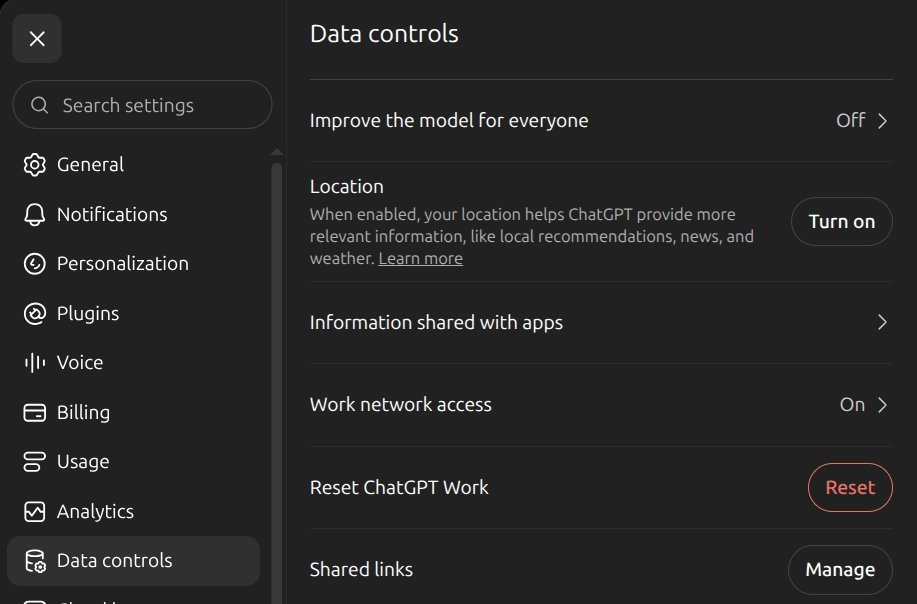The width and height of the screenshot is (917, 604).
Task: Open the Notifications settings tab
Action: point(133,215)
